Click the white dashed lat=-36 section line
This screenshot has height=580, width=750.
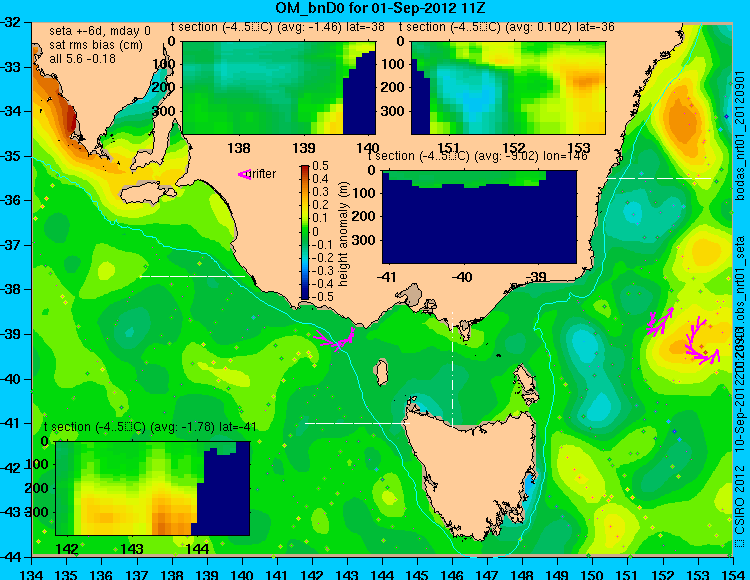pyautogui.click(x=659, y=178)
